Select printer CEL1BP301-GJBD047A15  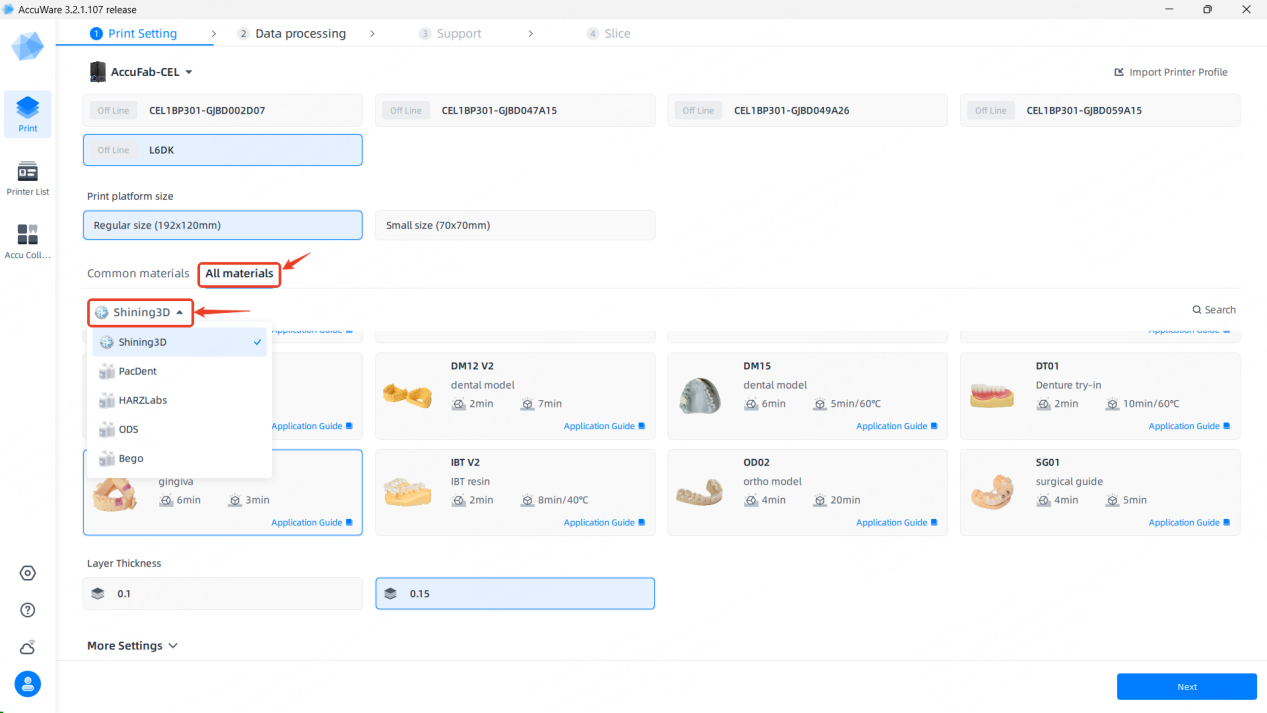515,110
